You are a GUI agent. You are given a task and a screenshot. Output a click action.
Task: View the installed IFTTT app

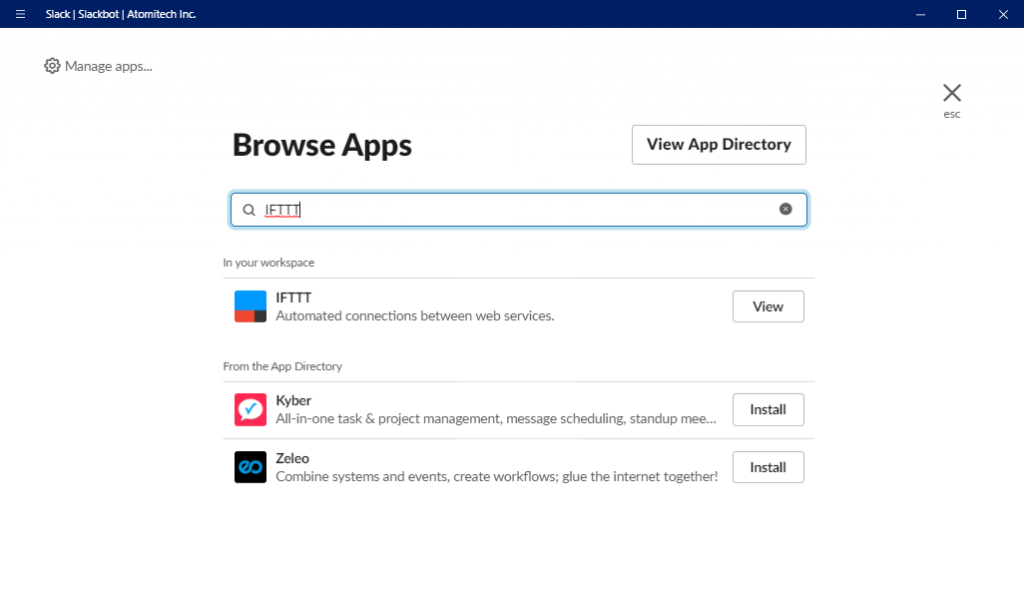click(x=768, y=306)
